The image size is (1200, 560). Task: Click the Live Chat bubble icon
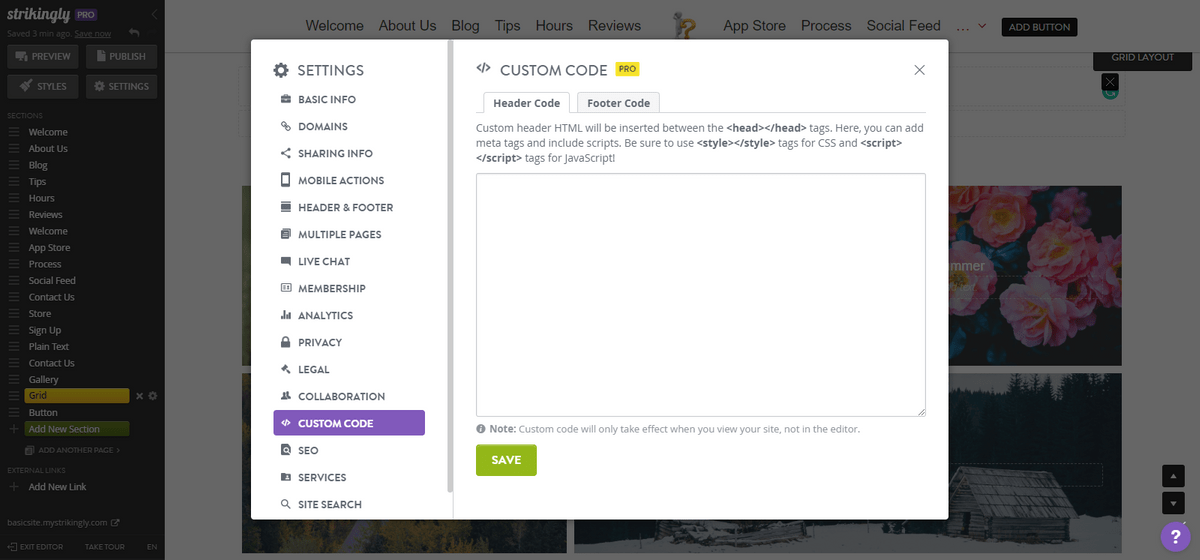[286, 262]
